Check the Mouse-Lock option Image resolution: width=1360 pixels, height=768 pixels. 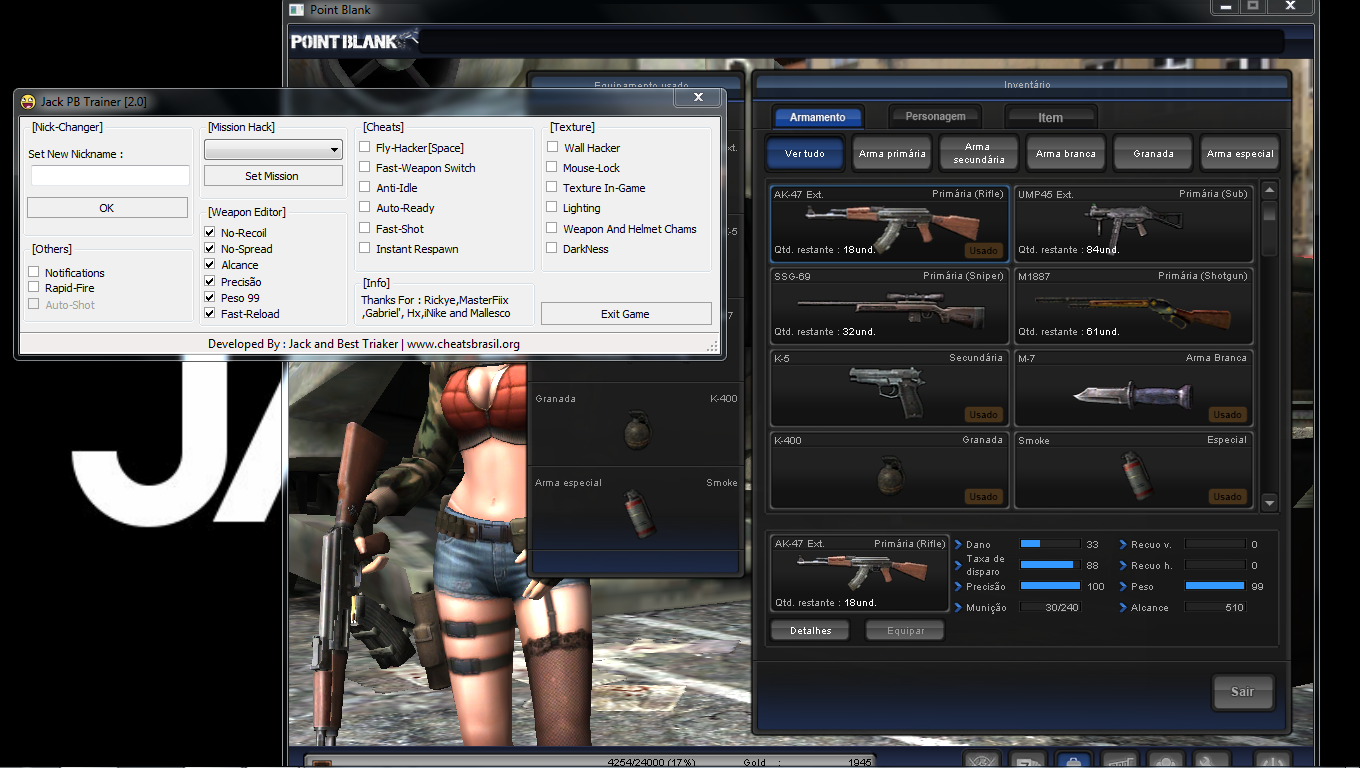coord(552,167)
